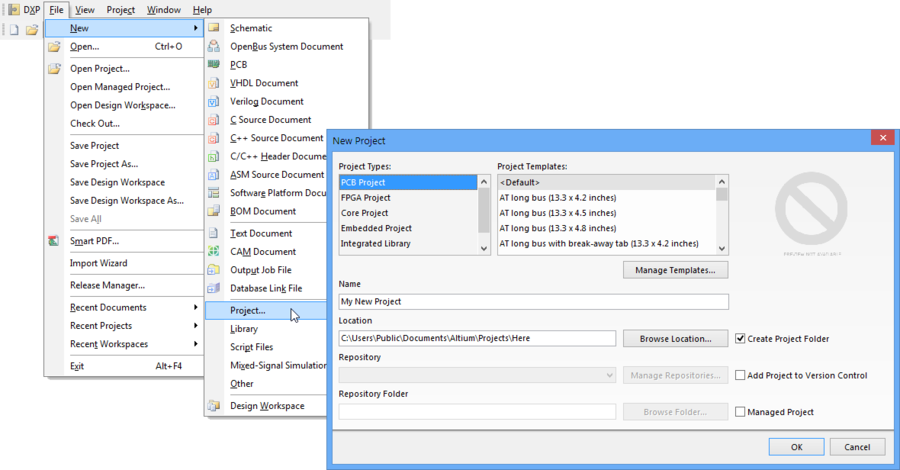900x470 pixels.
Task: Open the Project menu in menu bar
Action: [121, 10]
